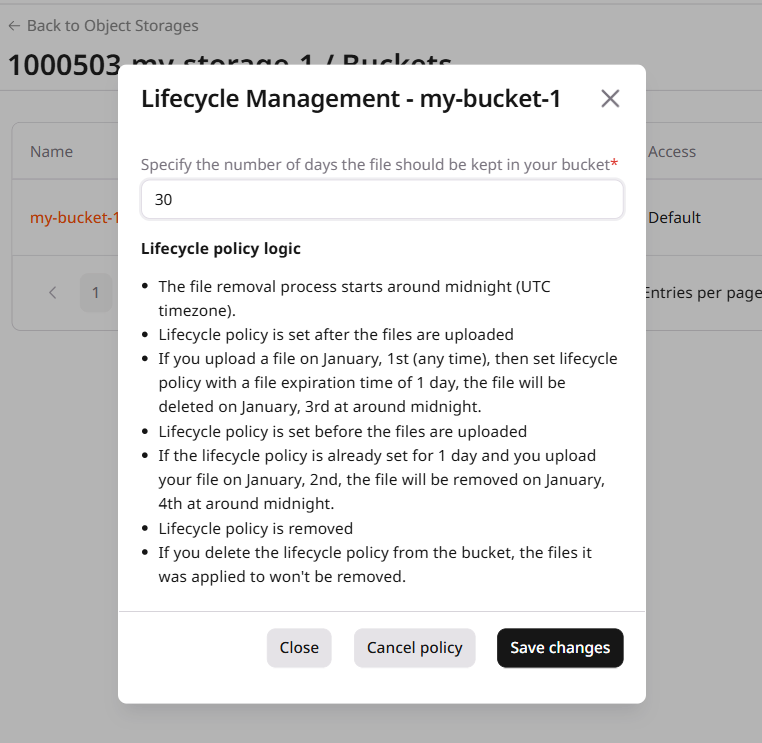Image resolution: width=762 pixels, height=743 pixels.
Task: Click the Cancel policy button
Action: tap(415, 648)
